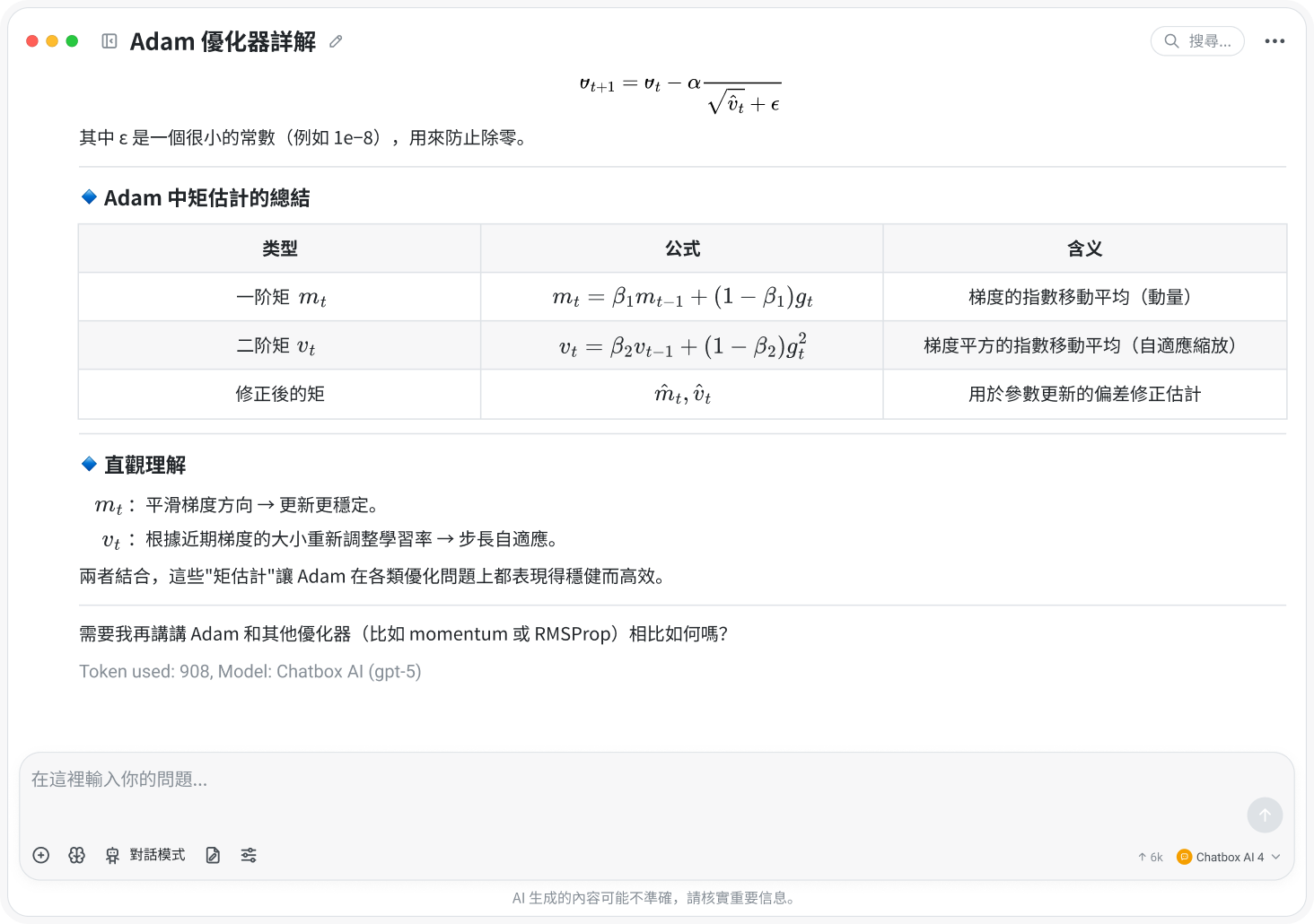The width and height of the screenshot is (1314, 924).
Task: Select the 类型 table header
Action: pyautogui.click(x=280, y=248)
